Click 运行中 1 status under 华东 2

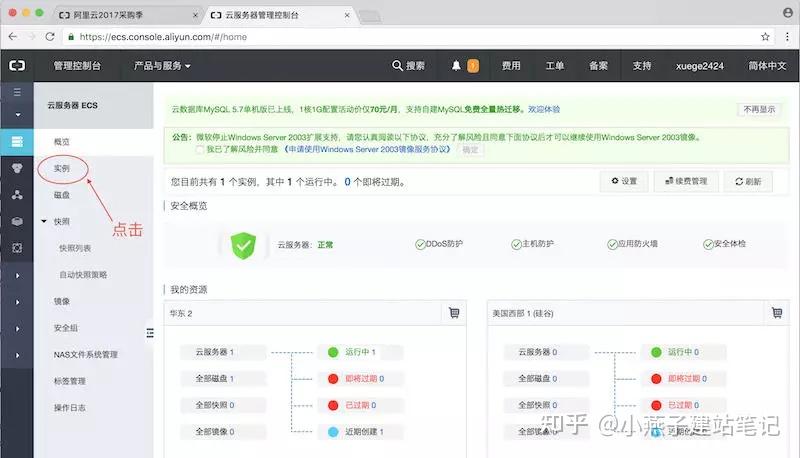(x=360, y=352)
